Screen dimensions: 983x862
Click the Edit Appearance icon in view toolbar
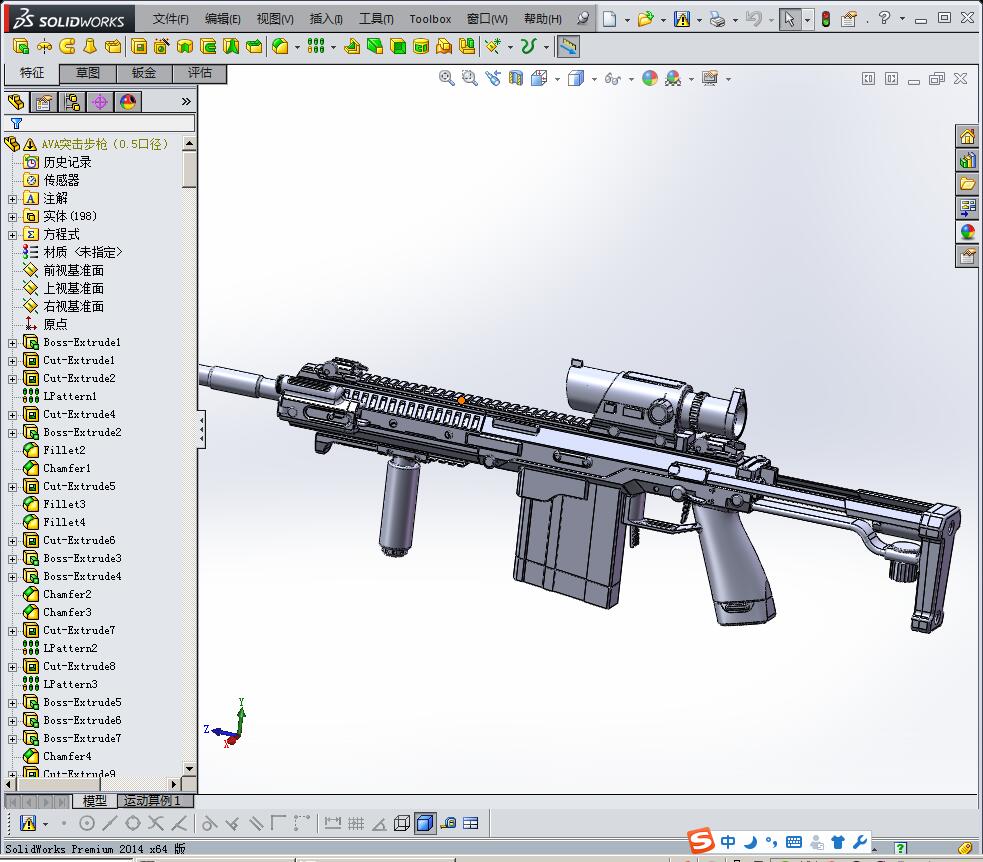pyautogui.click(x=650, y=78)
